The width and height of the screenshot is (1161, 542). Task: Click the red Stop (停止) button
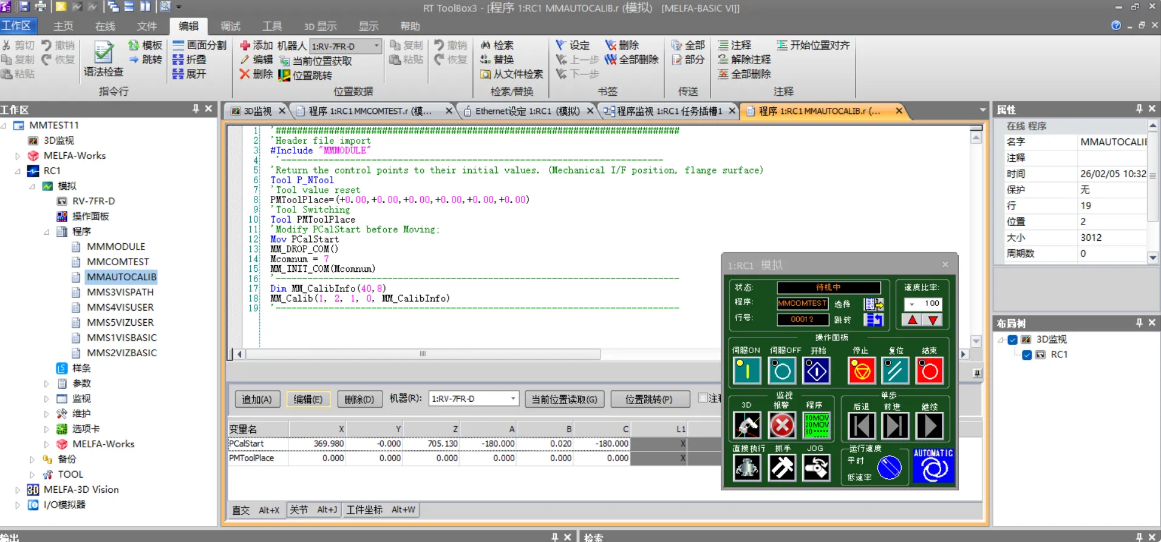(x=861, y=370)
